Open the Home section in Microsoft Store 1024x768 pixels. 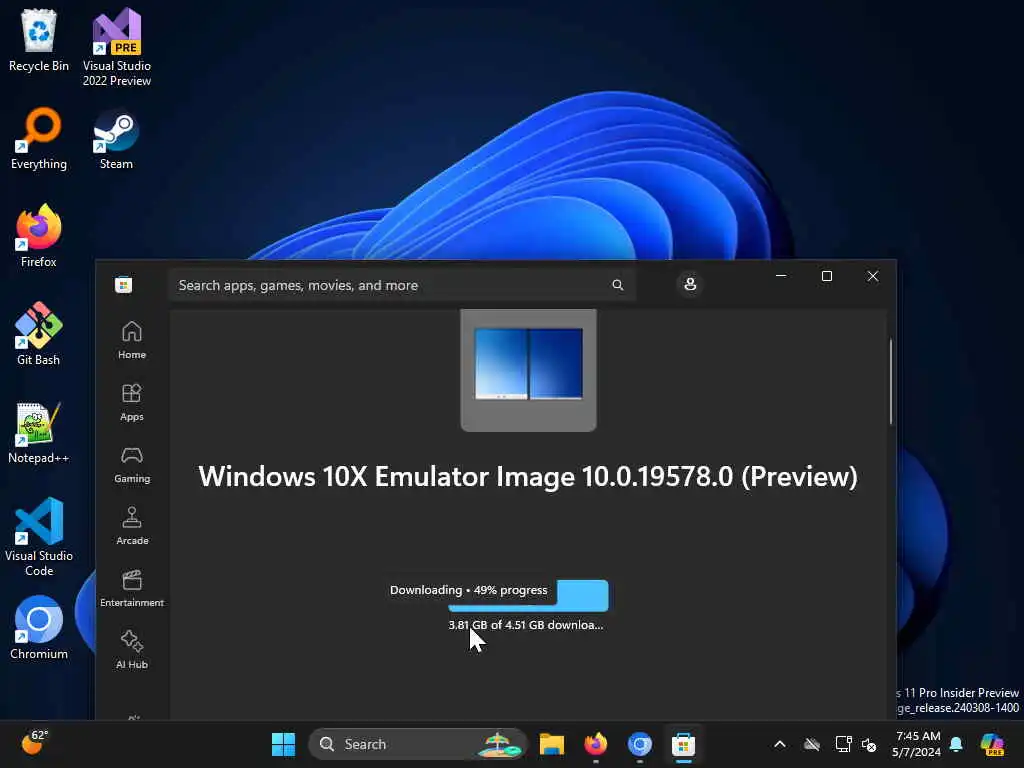[132, 340]
